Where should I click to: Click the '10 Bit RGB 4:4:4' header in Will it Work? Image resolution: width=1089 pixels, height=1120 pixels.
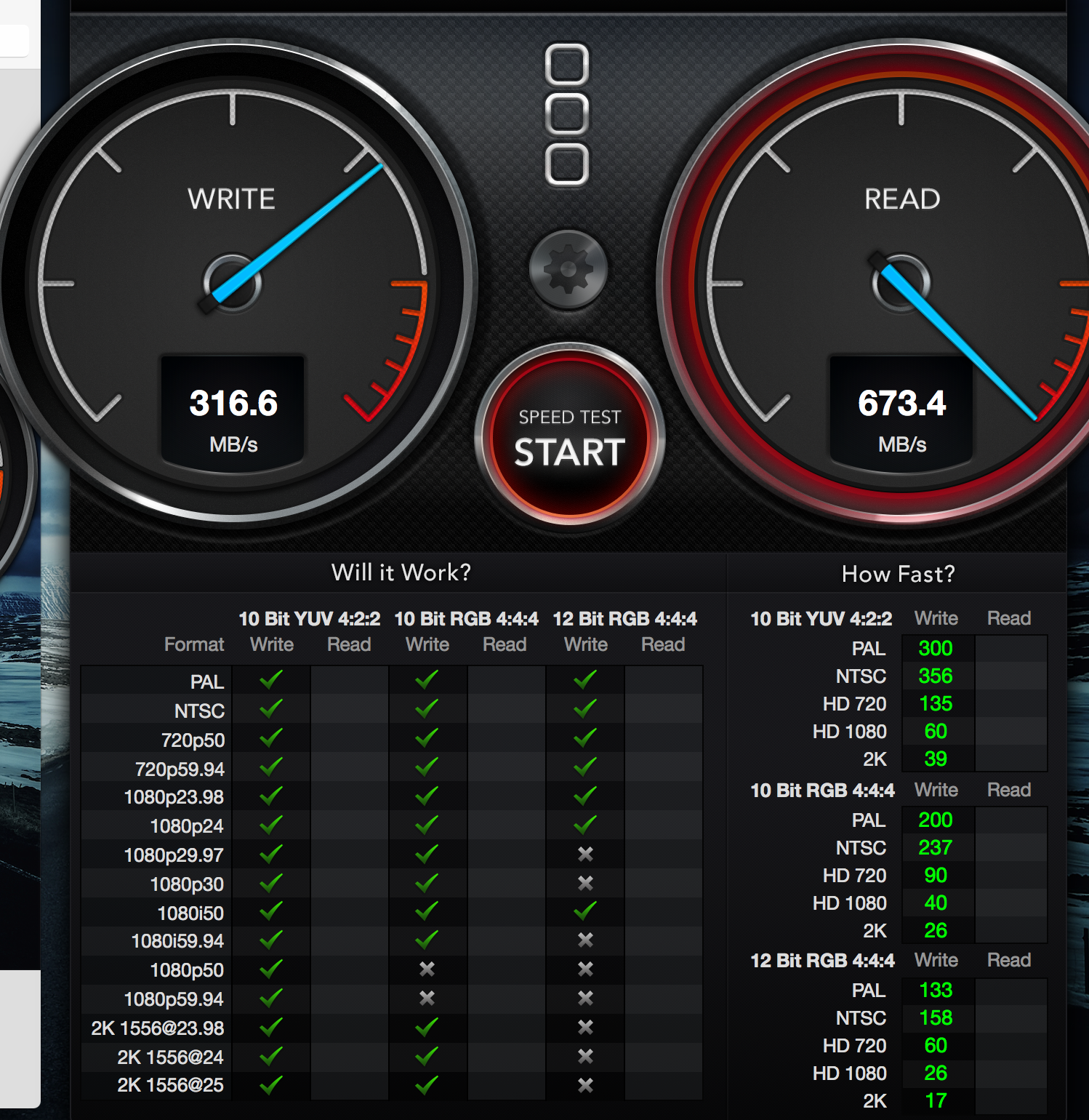pyautogui.click(x=467, y=618)
